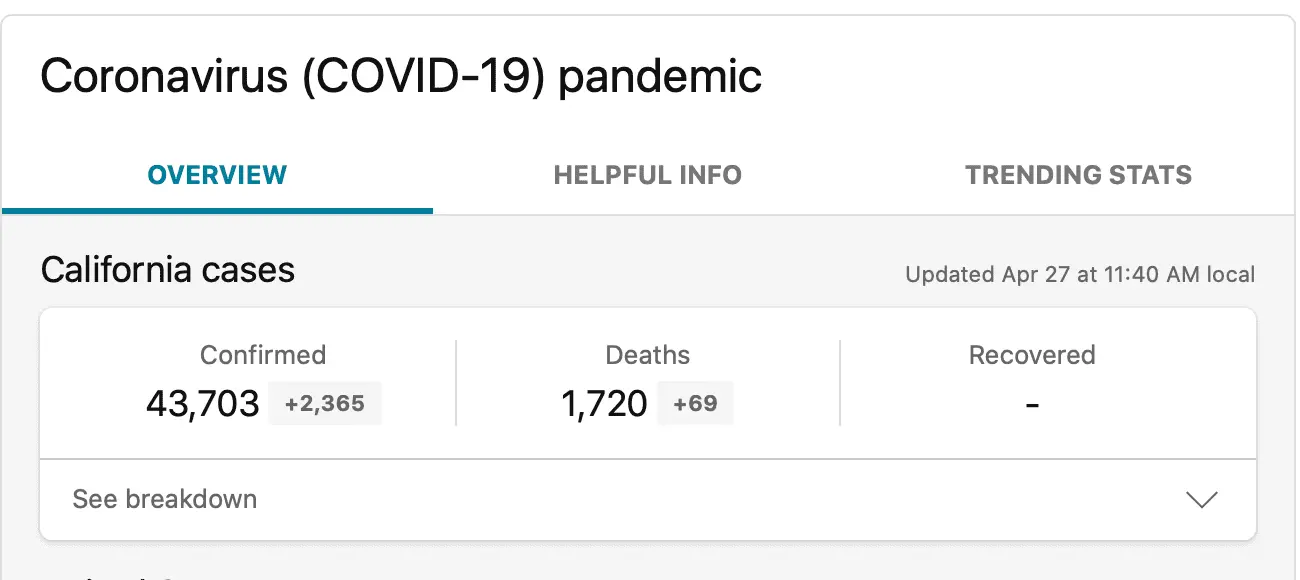Click the Coronavirus (COVID-19) pandemic title
The image size is (1300, 580).
[401, 77]
